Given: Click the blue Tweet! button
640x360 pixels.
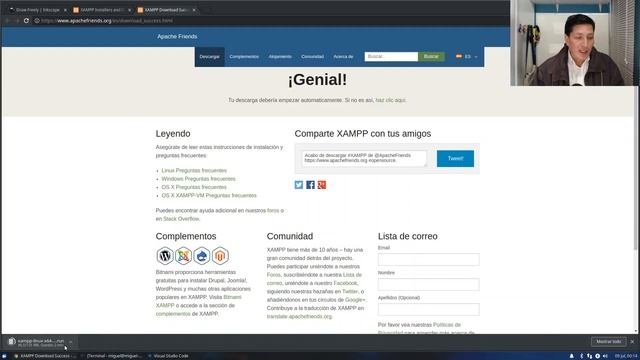Looking at the screenshot, I should (455, 158).
